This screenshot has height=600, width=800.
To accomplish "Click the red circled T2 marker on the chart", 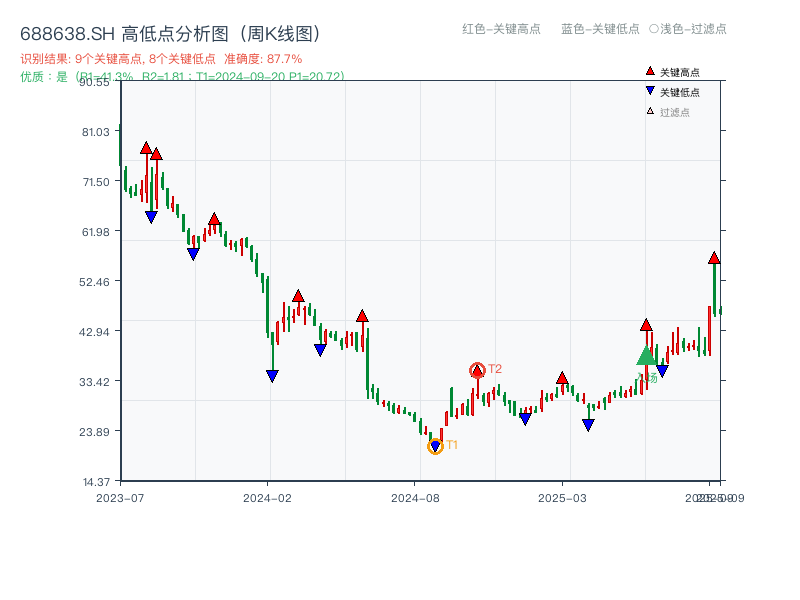I will pyautogui.click(x=478, y=368).
